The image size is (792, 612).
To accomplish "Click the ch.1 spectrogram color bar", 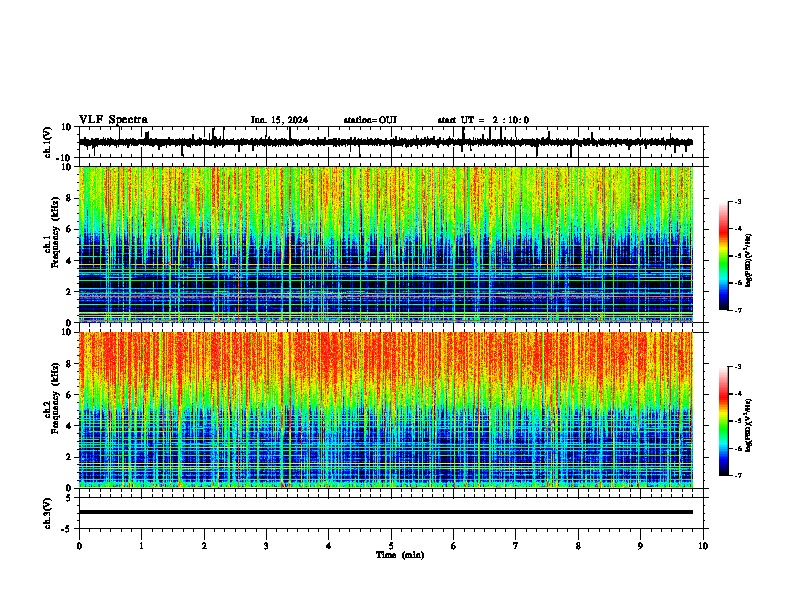I will pos(723,256).
